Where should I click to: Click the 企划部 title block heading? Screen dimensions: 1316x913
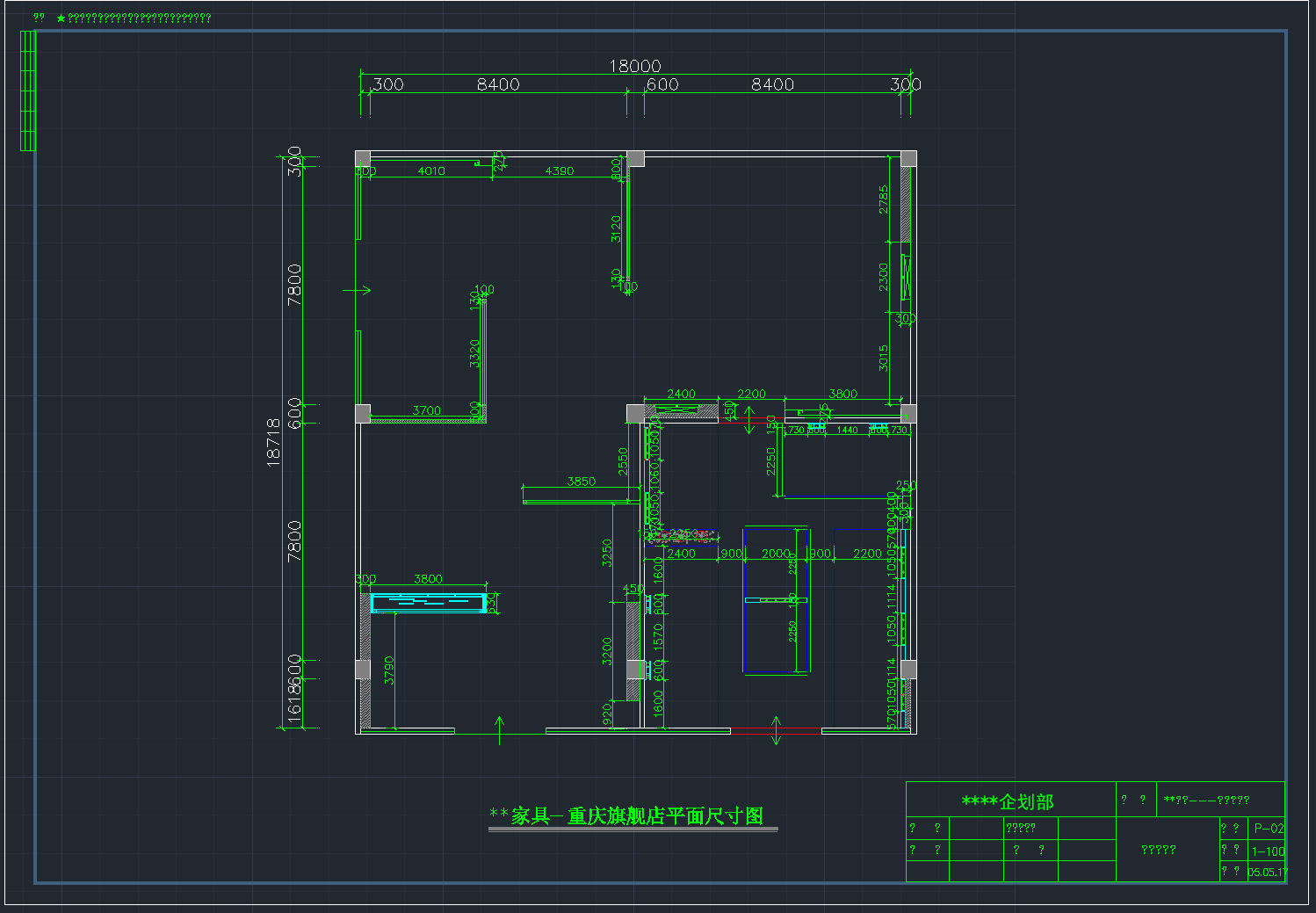click(x=1008, y=801)
